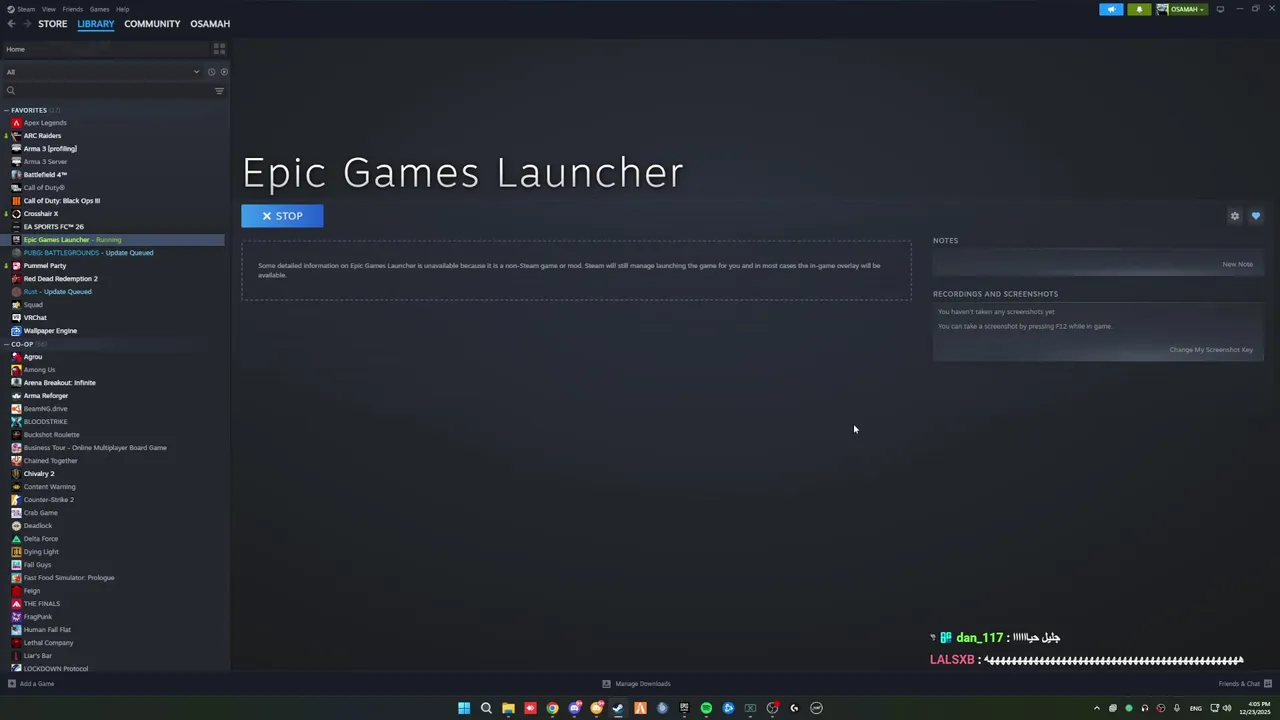Screen dimensions: 1280x720
Task: Open Manage Downloads
Action: point(636,684)
